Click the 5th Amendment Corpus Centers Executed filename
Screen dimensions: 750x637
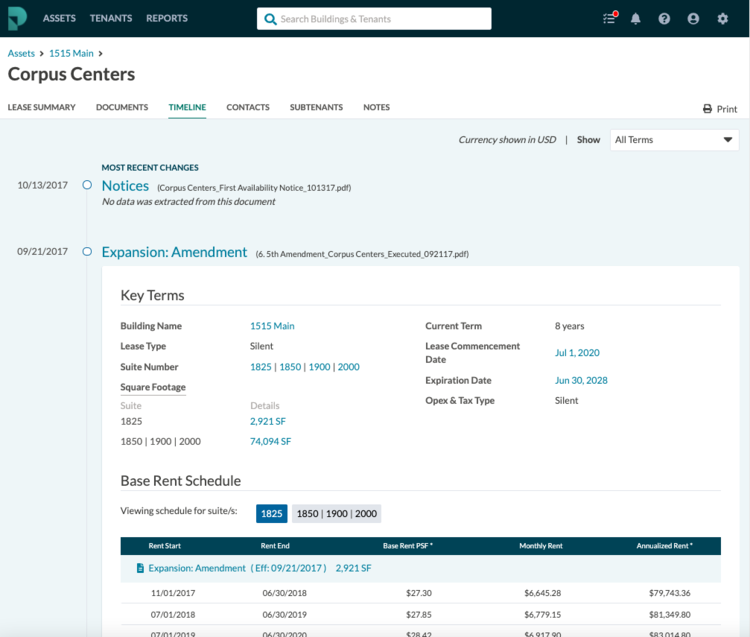point(362,254)
